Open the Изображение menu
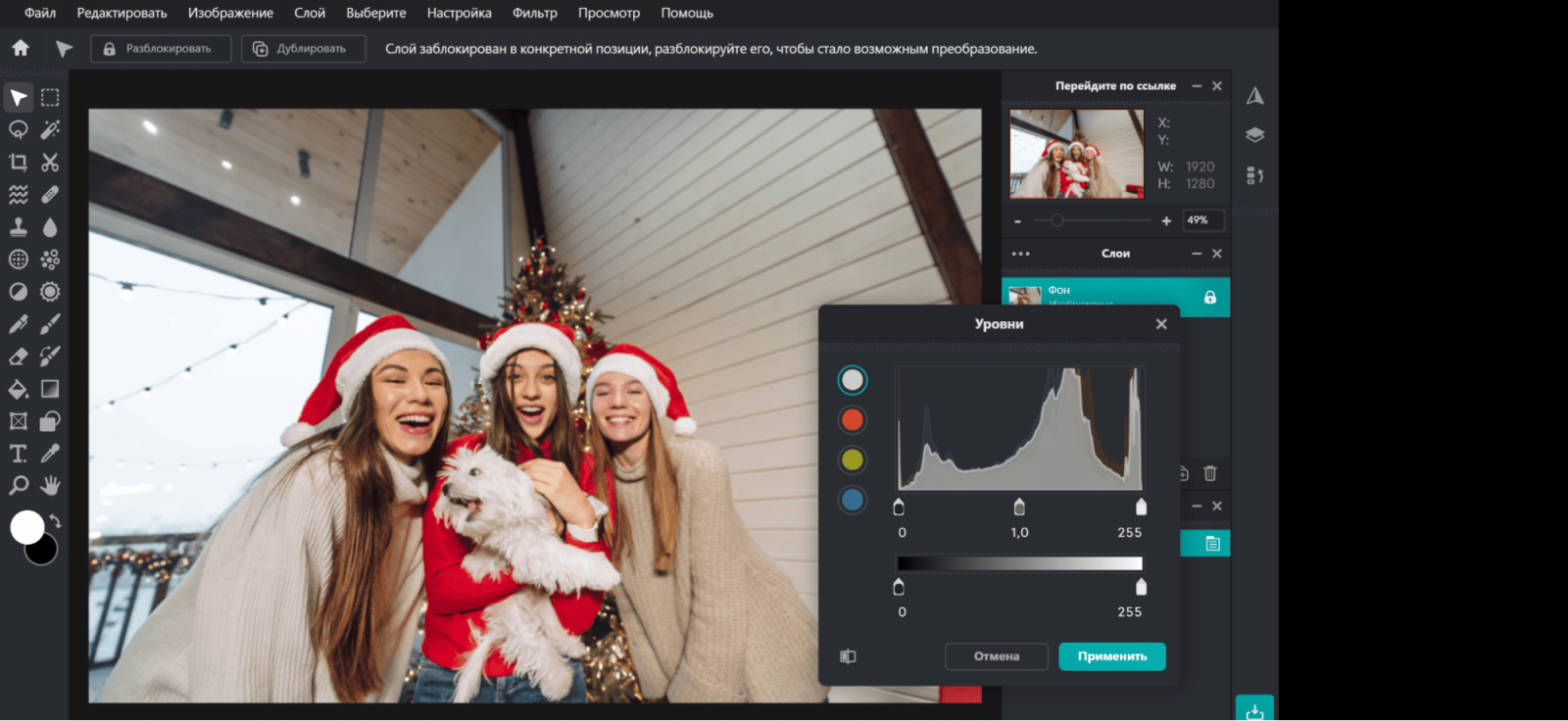Image resolution: width=1568 pixels, height=721 pixels. point(230,13)
